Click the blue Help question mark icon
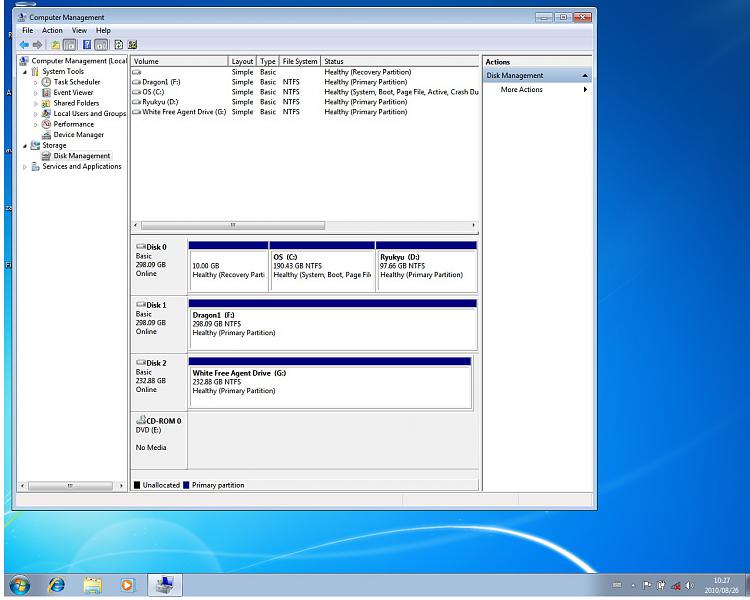The height and width of the screenshot is (600, 750). click(x=87, y=45)
